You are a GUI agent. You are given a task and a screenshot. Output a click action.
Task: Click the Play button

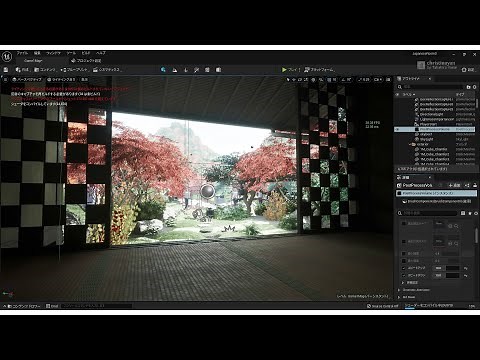(291, 70)
